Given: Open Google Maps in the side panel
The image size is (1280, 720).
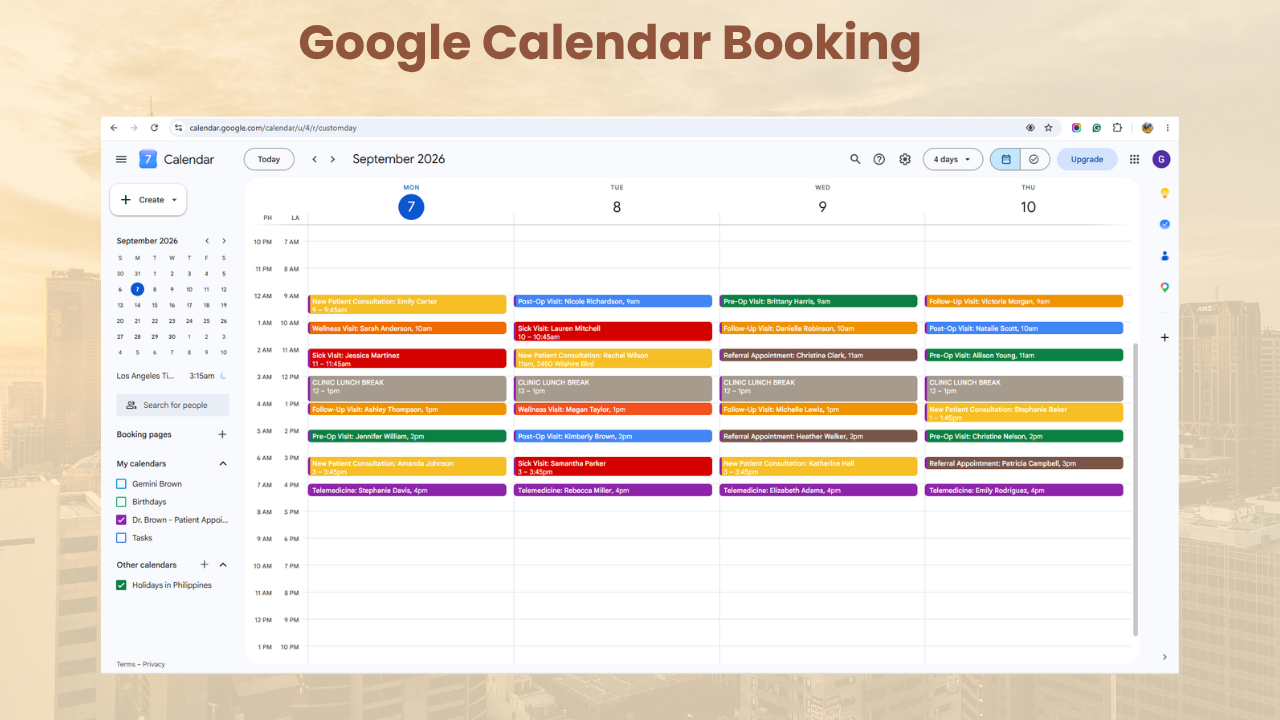Looking at the screenshot, I should click(1164, 287).
